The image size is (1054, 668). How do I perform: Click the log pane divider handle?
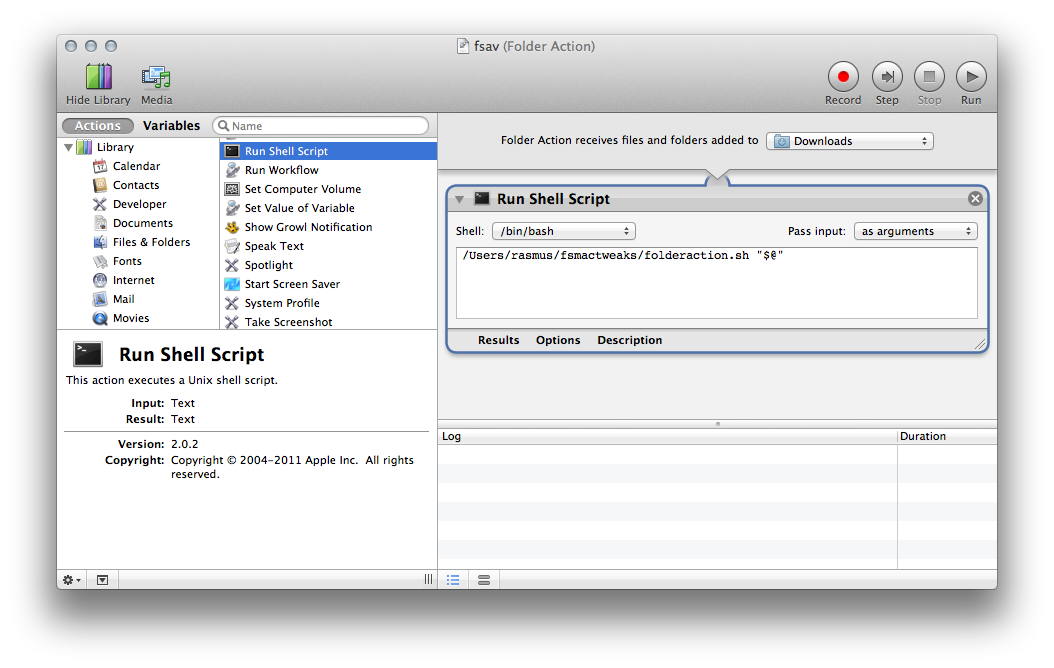718,424
